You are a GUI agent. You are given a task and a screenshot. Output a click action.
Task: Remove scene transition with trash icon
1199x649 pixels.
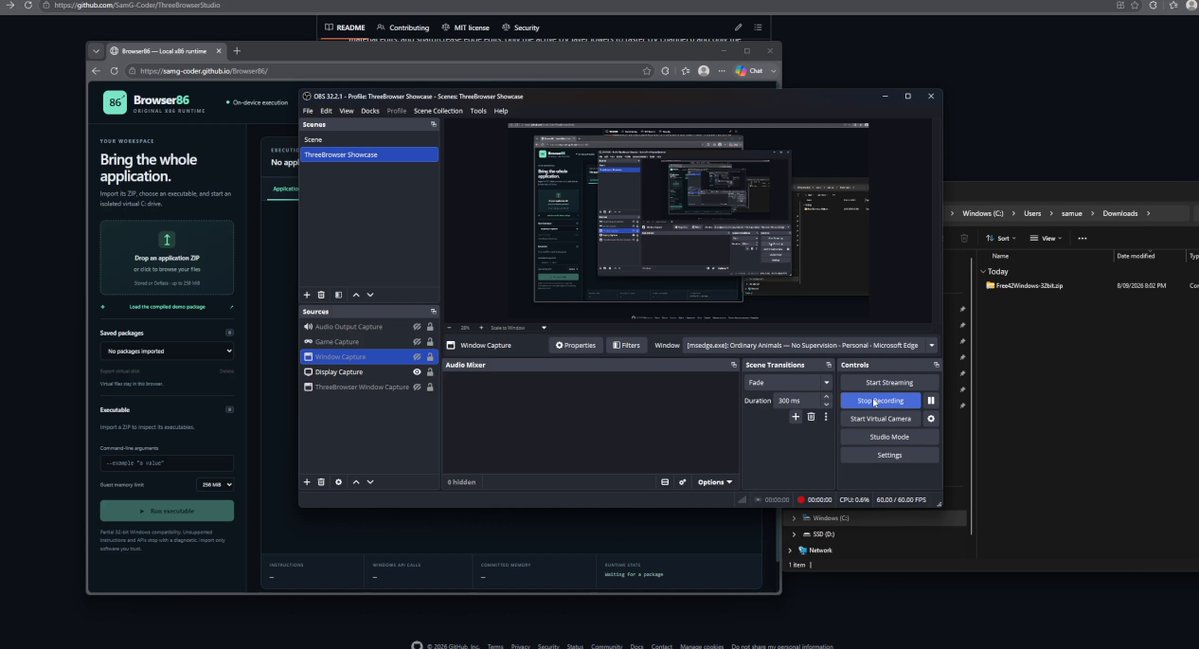811,417
